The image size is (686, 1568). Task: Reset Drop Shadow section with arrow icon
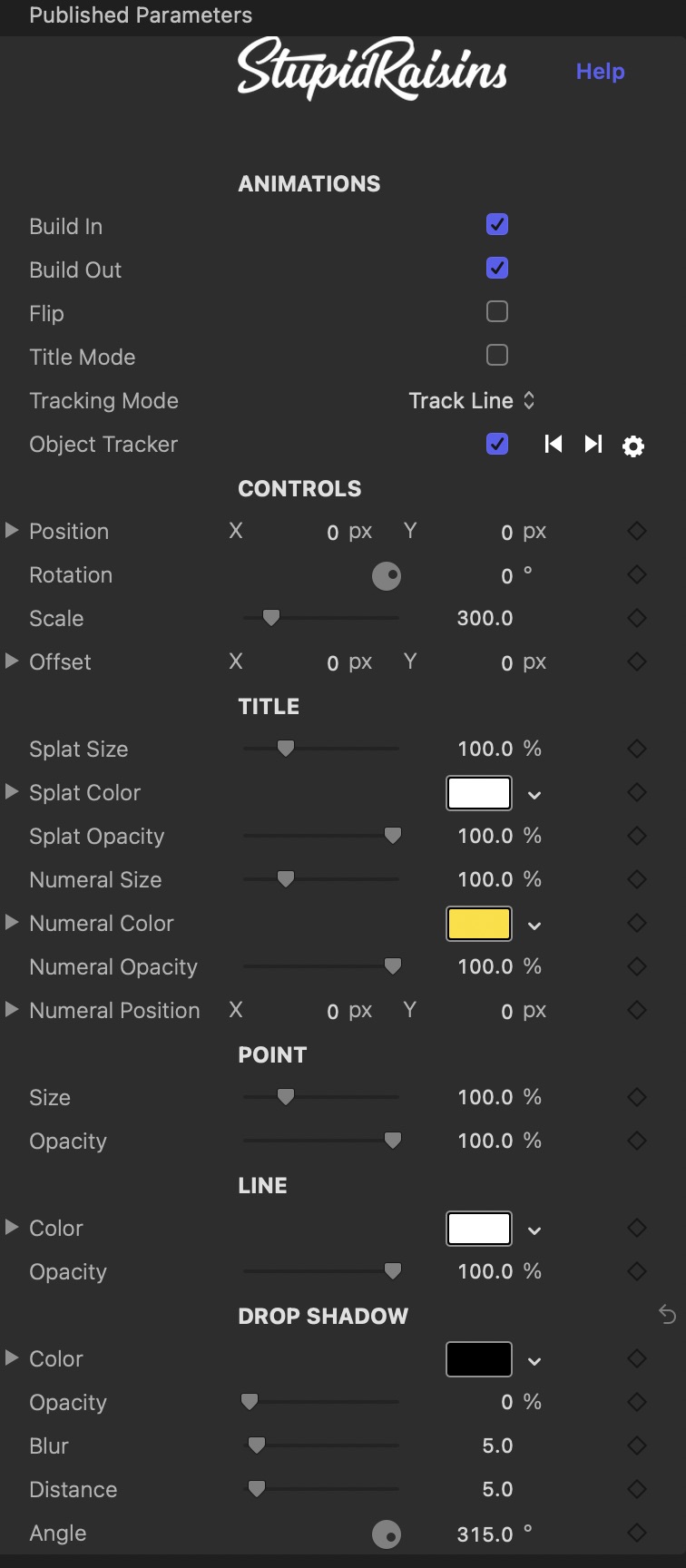tap(667, 1315)
